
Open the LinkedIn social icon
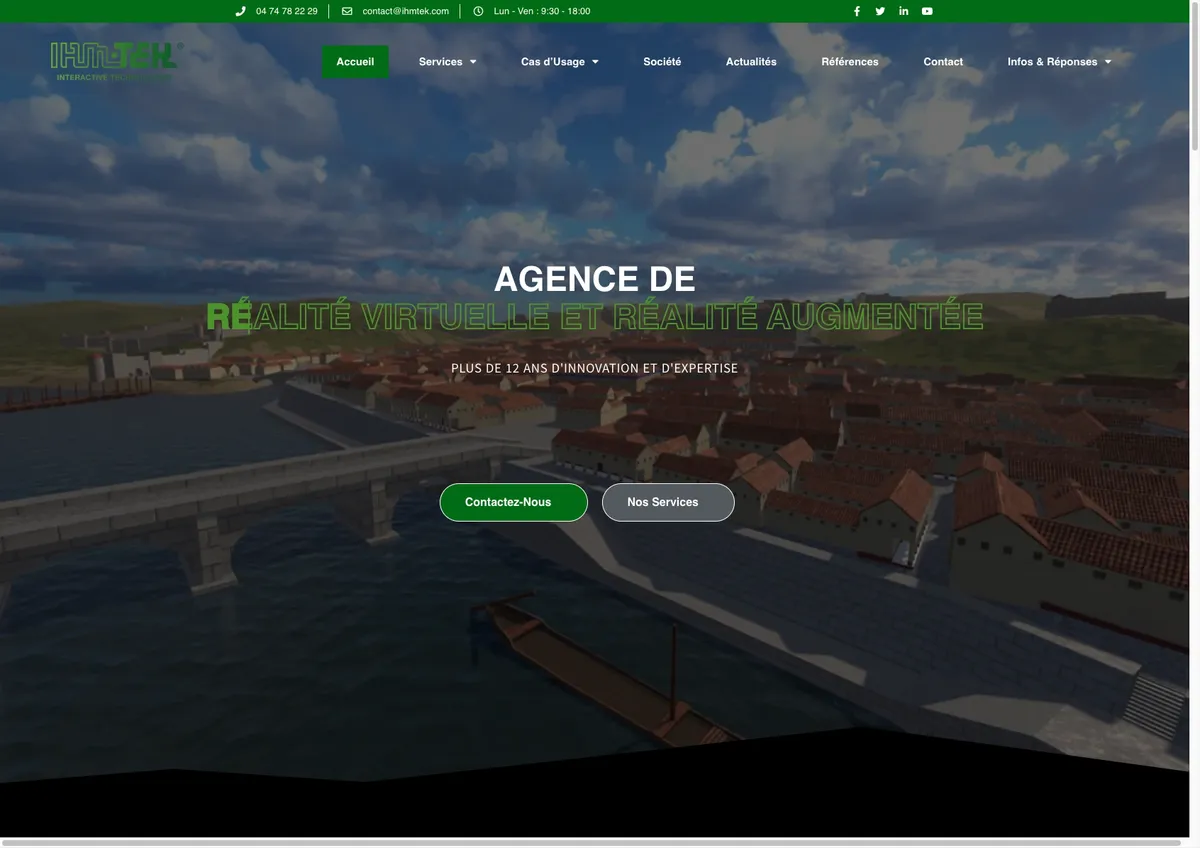904,11
